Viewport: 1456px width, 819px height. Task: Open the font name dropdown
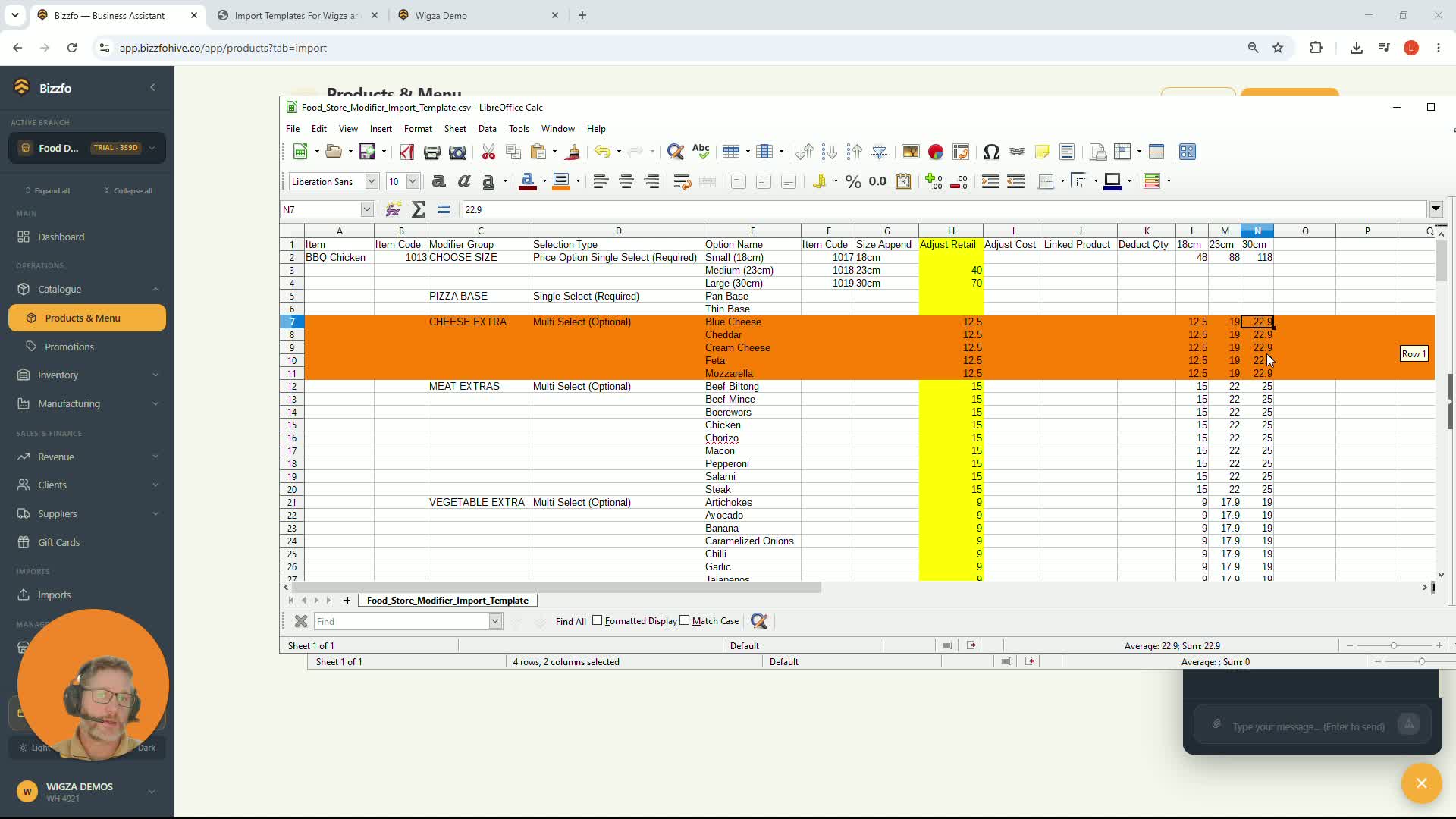(372, 181)
